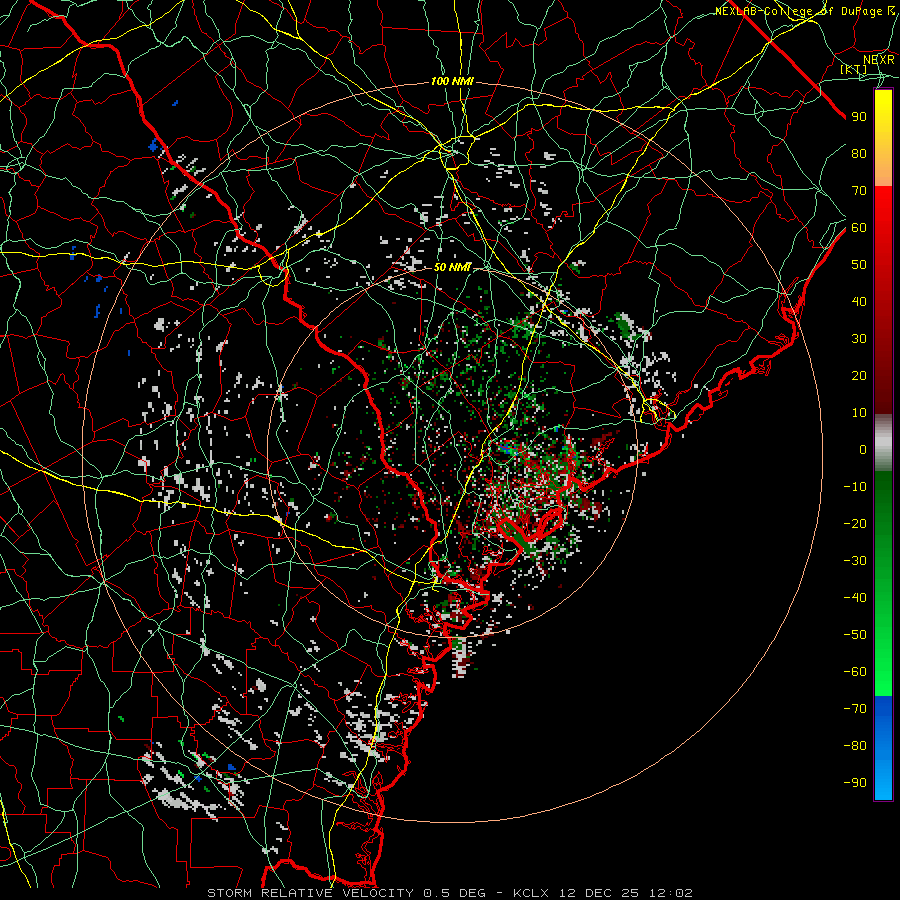Click the 80 value on velocity scale
This screenshot has height=900, width=900.
click(x=859, y=153)
